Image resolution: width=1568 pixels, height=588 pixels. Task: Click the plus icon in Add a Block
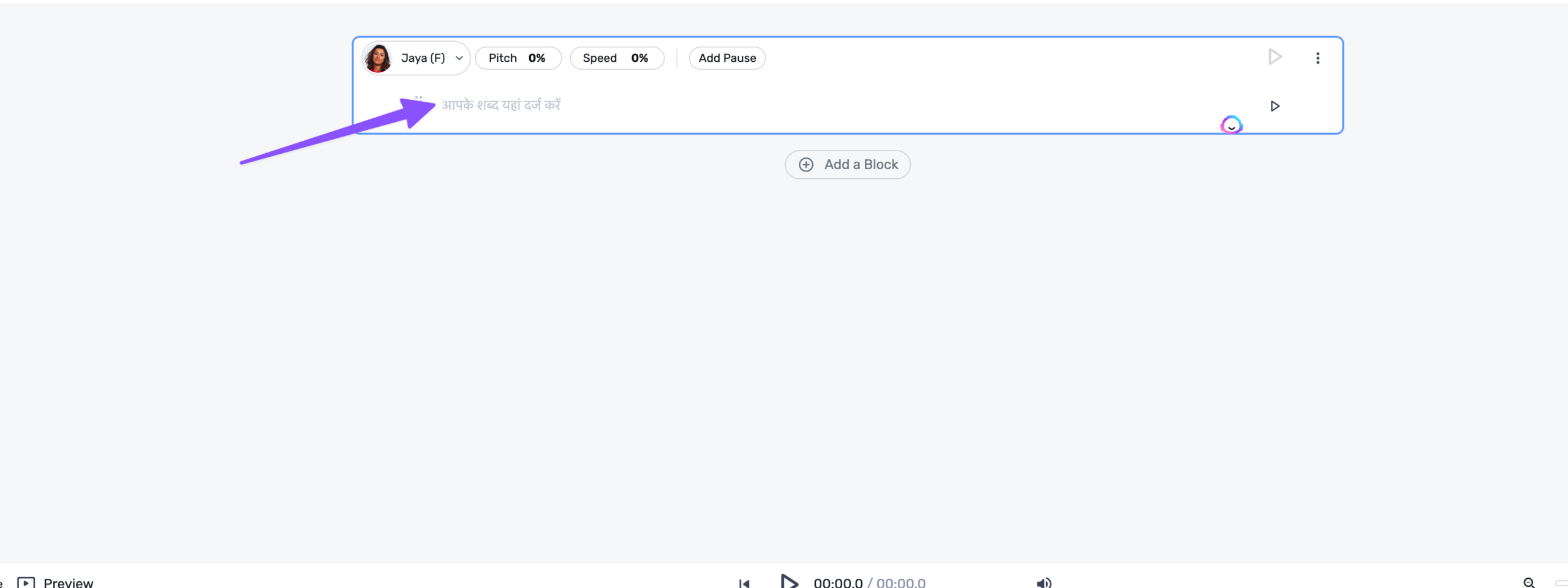tap(806, 165)
